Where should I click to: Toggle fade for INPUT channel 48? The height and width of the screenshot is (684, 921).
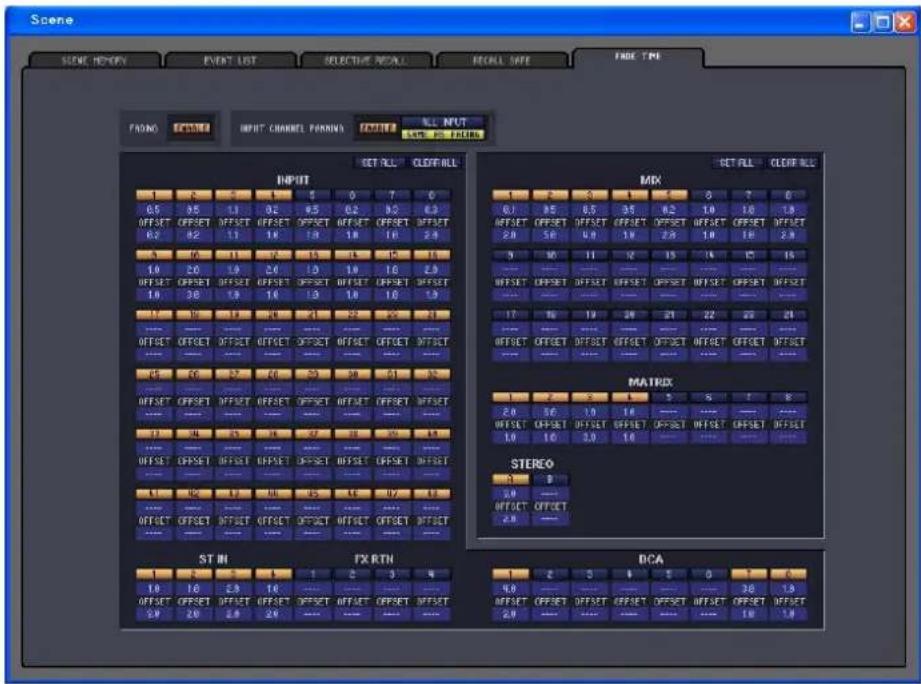point(432,494)
